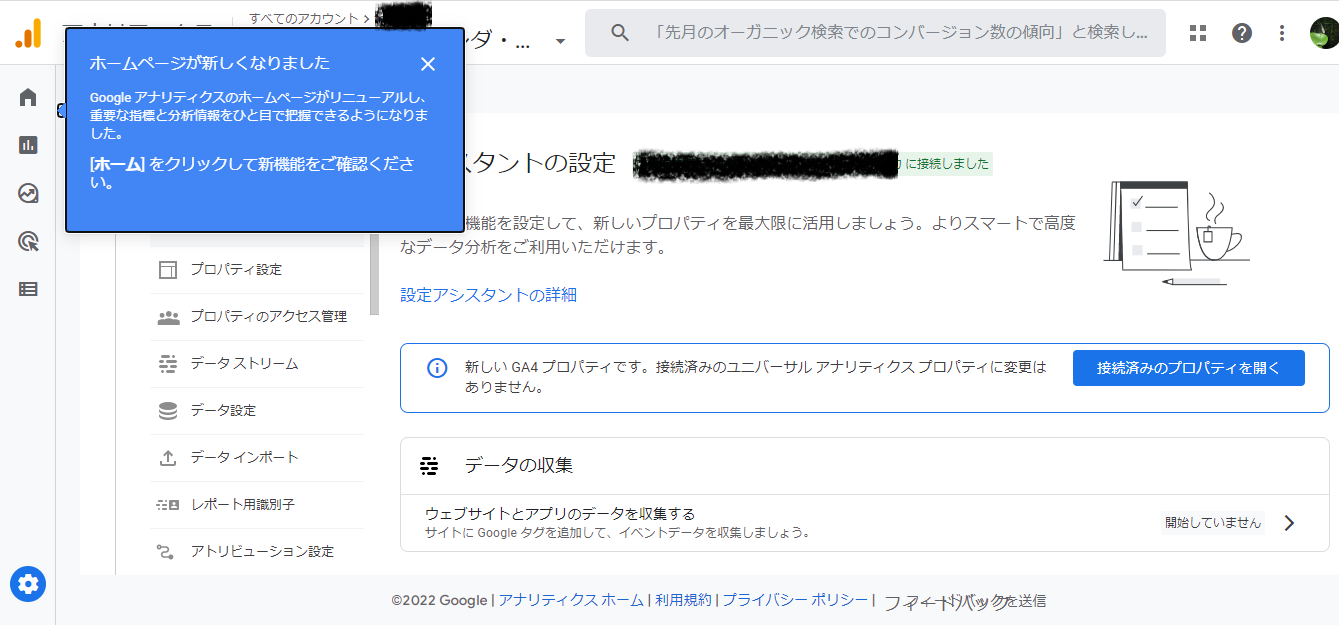1339x625 pixels.
Task: Open the Advertising cursor target icon
Action: click(28, 241)
